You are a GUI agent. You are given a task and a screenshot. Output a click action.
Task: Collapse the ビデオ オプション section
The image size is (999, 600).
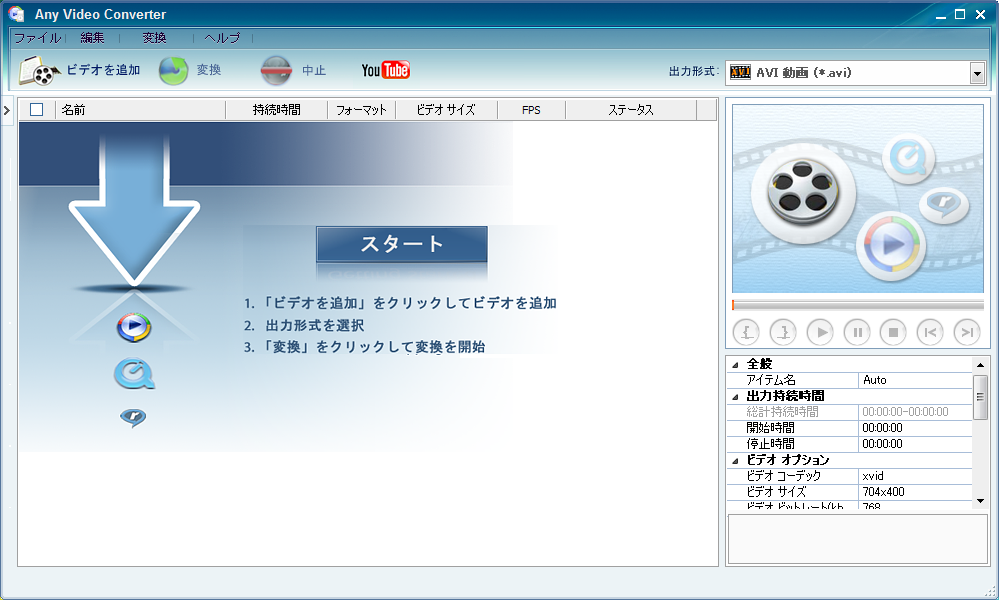point(735,461)
